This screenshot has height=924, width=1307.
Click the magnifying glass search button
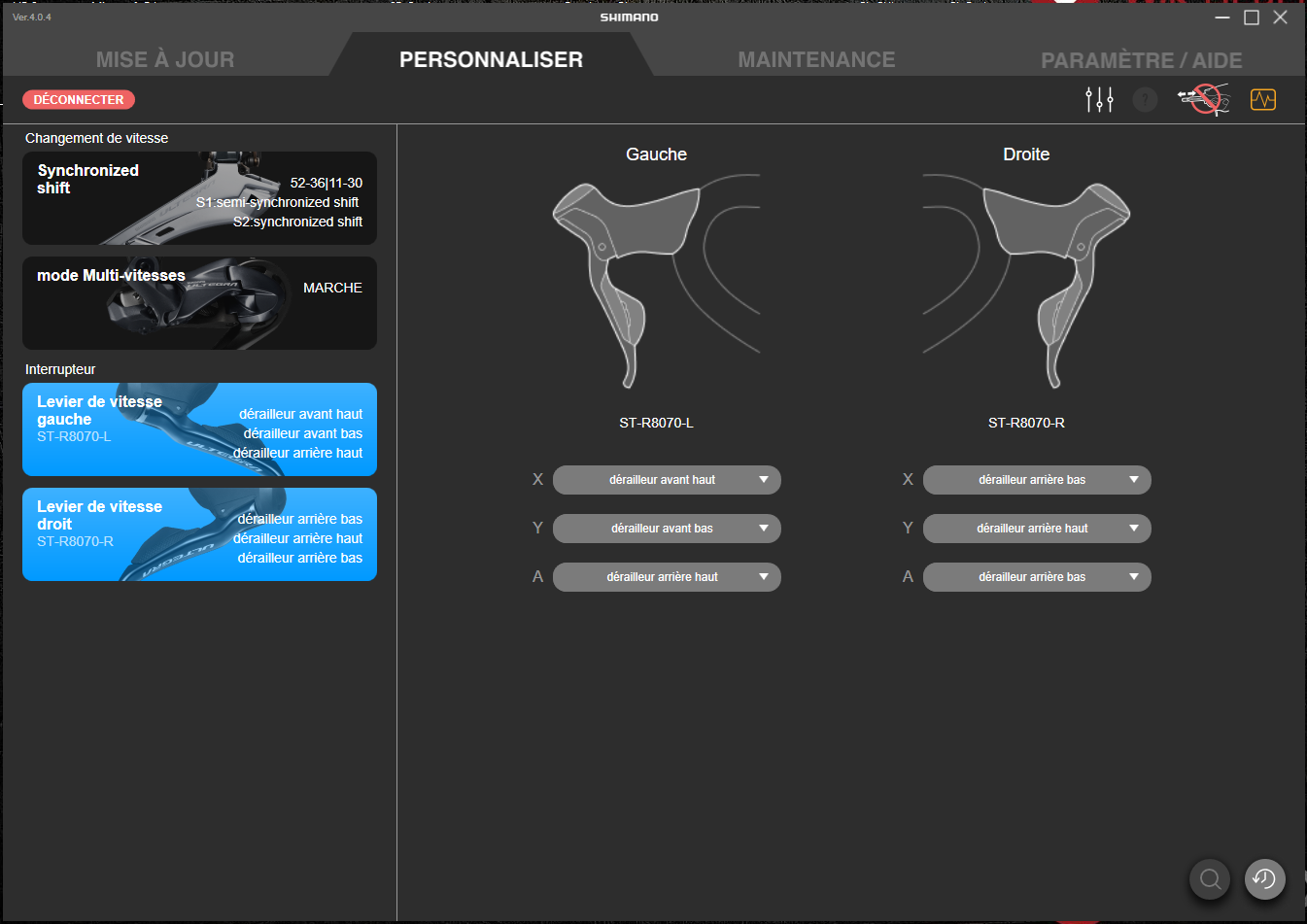[x=1210, y=879]
